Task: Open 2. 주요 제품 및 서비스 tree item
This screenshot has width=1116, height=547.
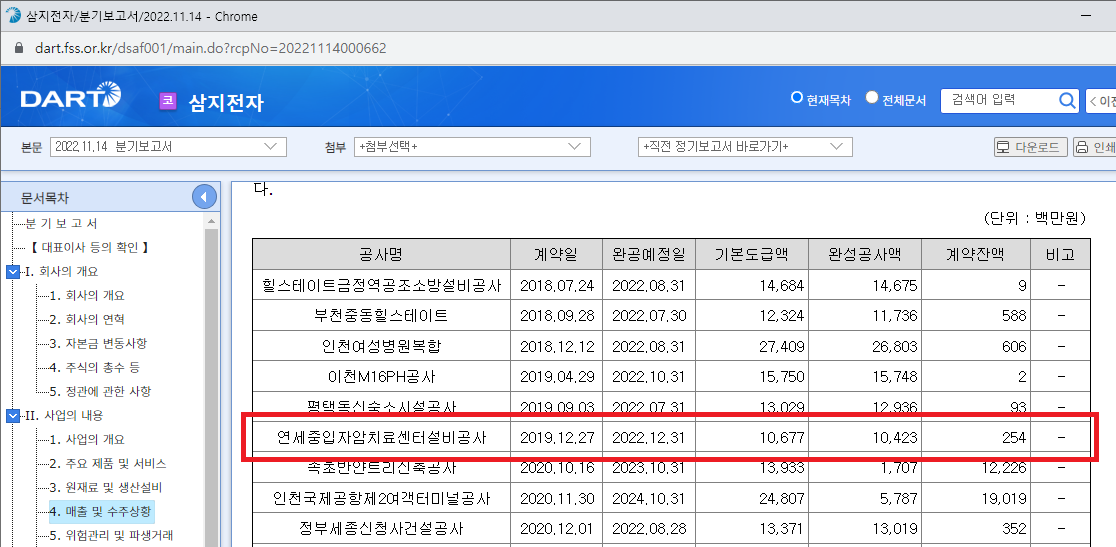Action: tap(108, 464)
